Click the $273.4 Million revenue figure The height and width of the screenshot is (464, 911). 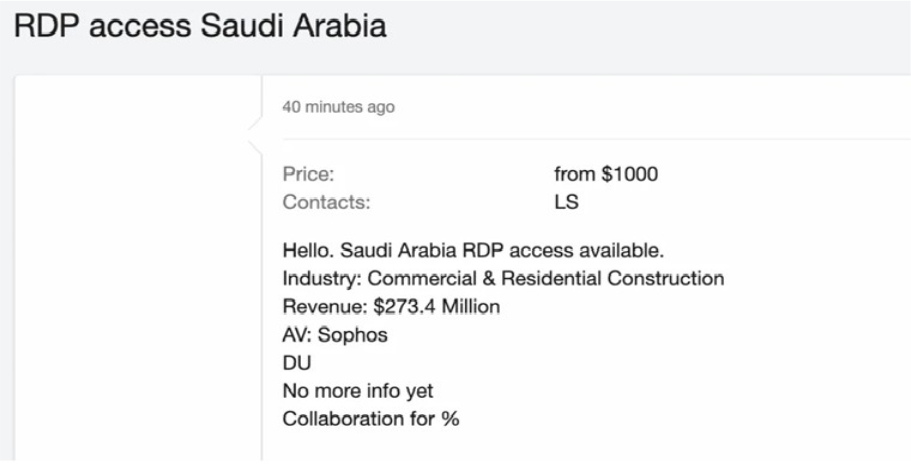coord(436,307)
